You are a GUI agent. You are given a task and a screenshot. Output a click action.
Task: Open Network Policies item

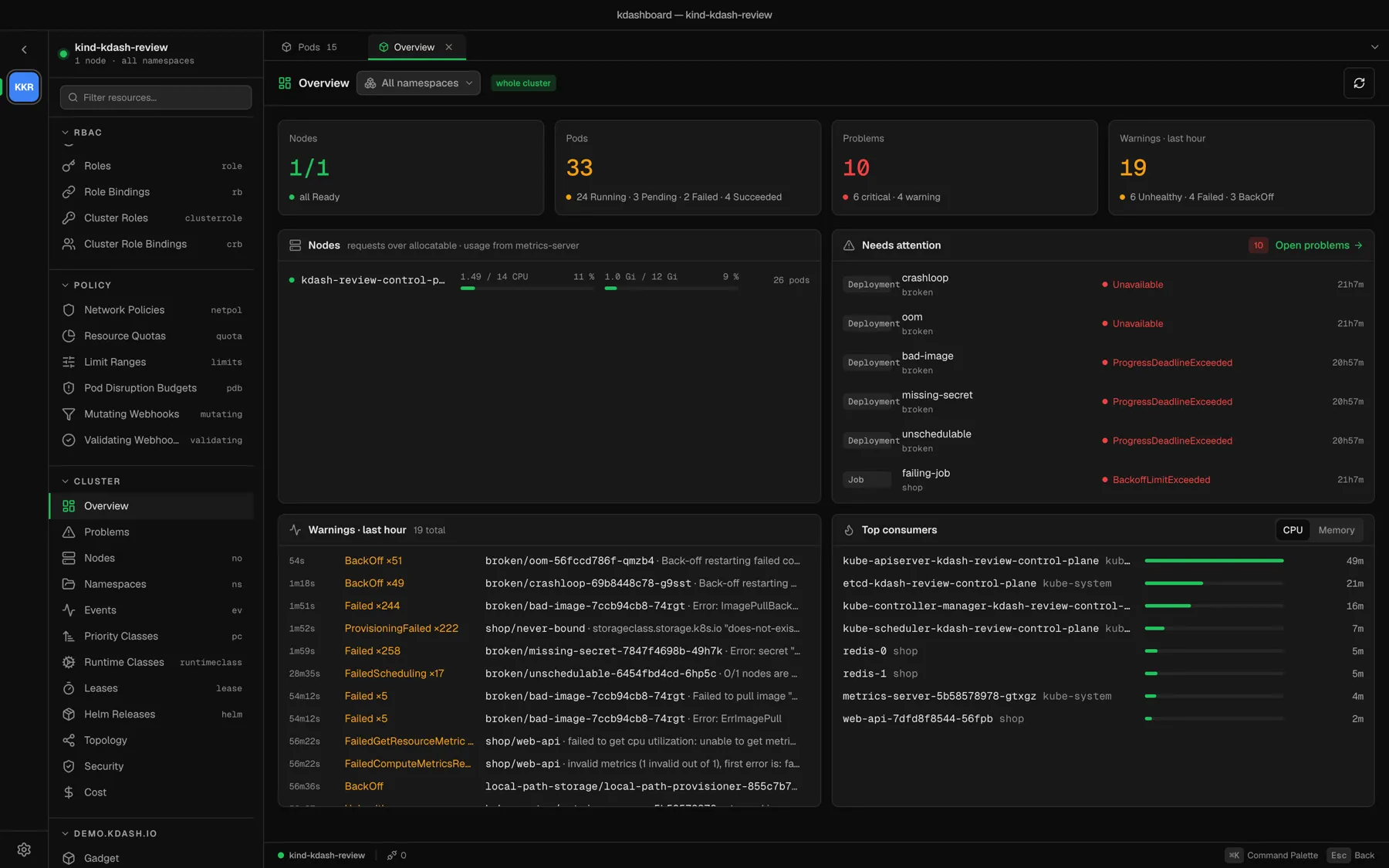click(x=151, y=310)
